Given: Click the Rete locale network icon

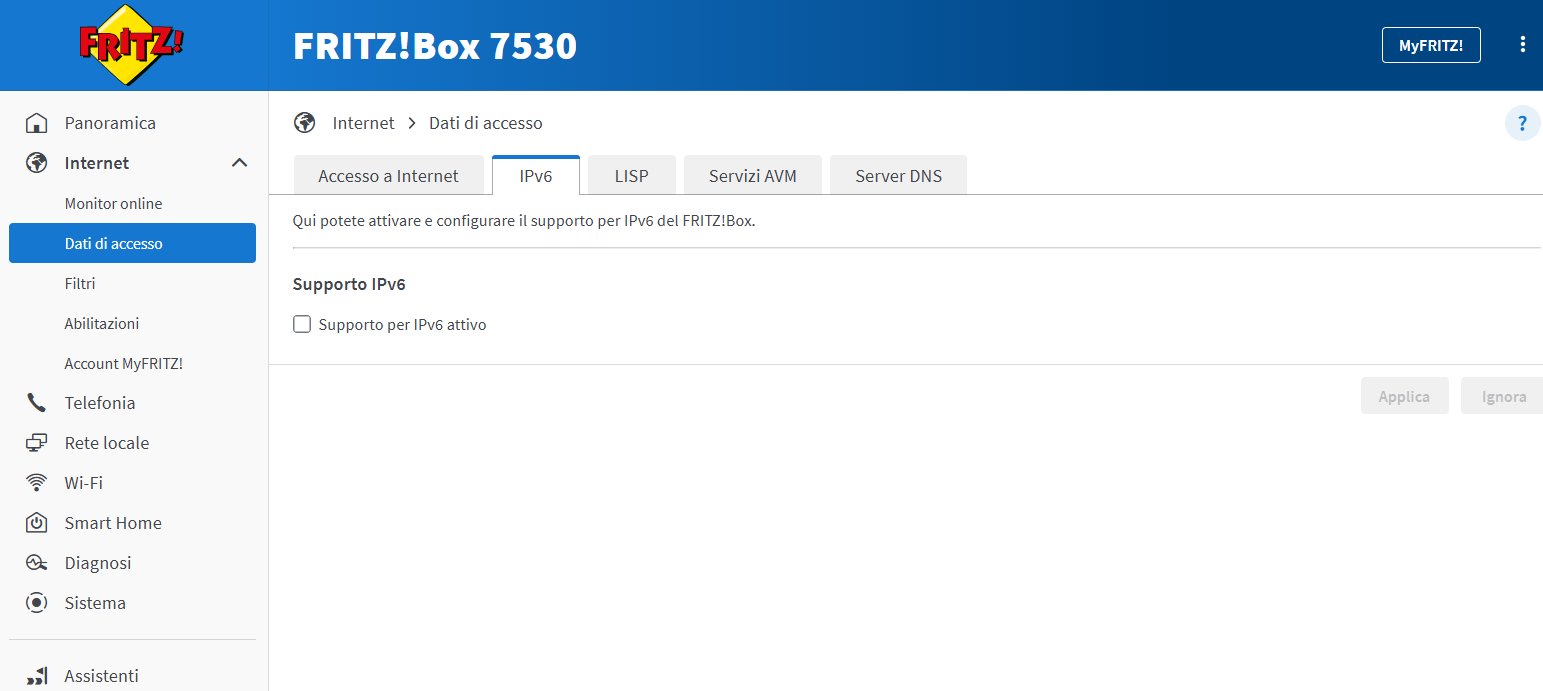Looking at the screenshot, I should coord(37,443).
